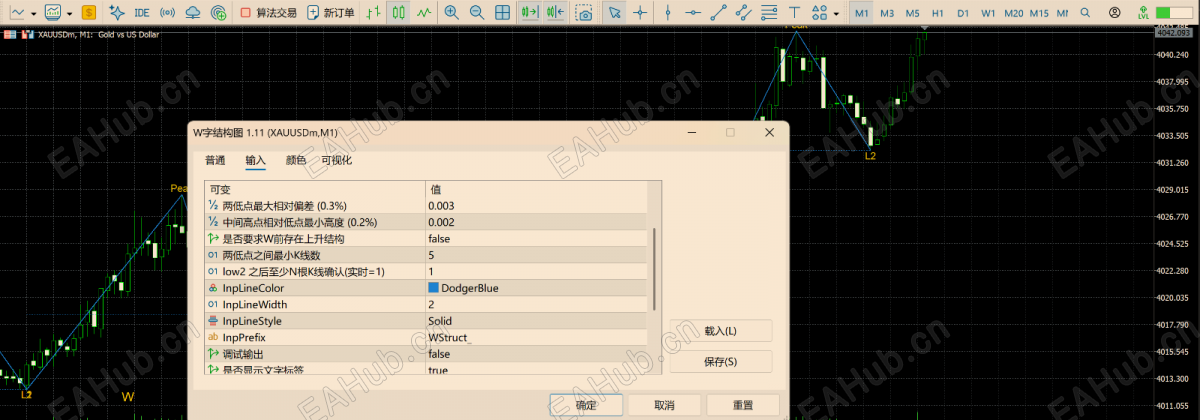Expand the chart type dropdown arrow
Viewport: 1200px width, 420px height.
click(33, 14)
